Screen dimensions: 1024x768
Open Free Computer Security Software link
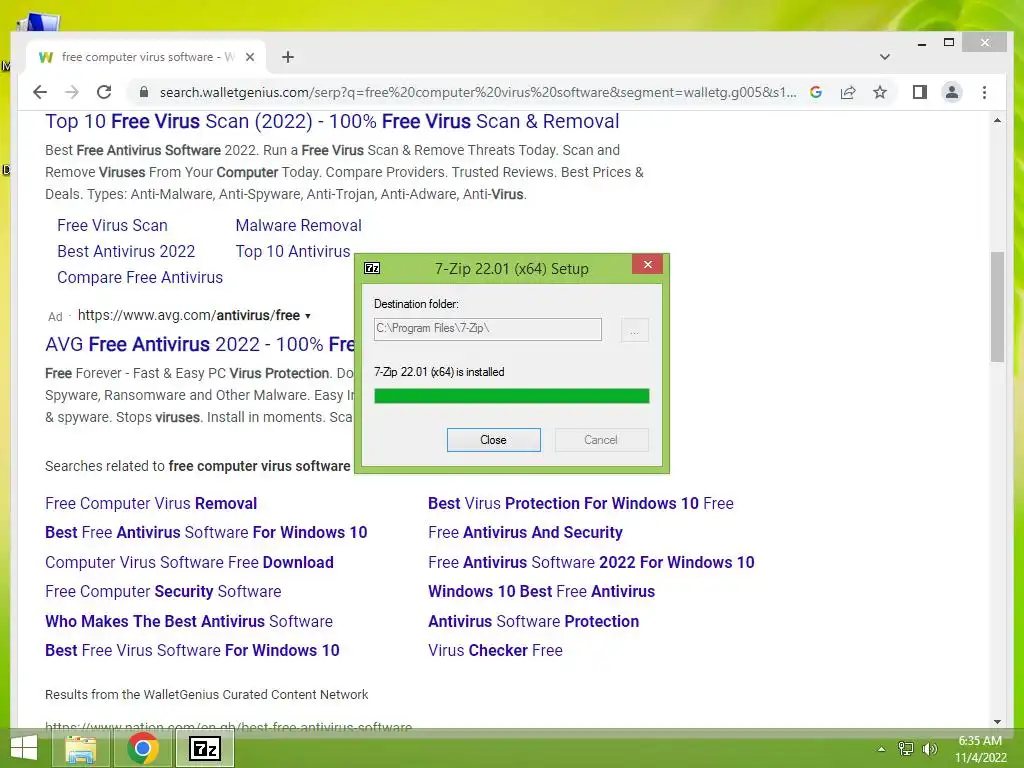point(163,591)
